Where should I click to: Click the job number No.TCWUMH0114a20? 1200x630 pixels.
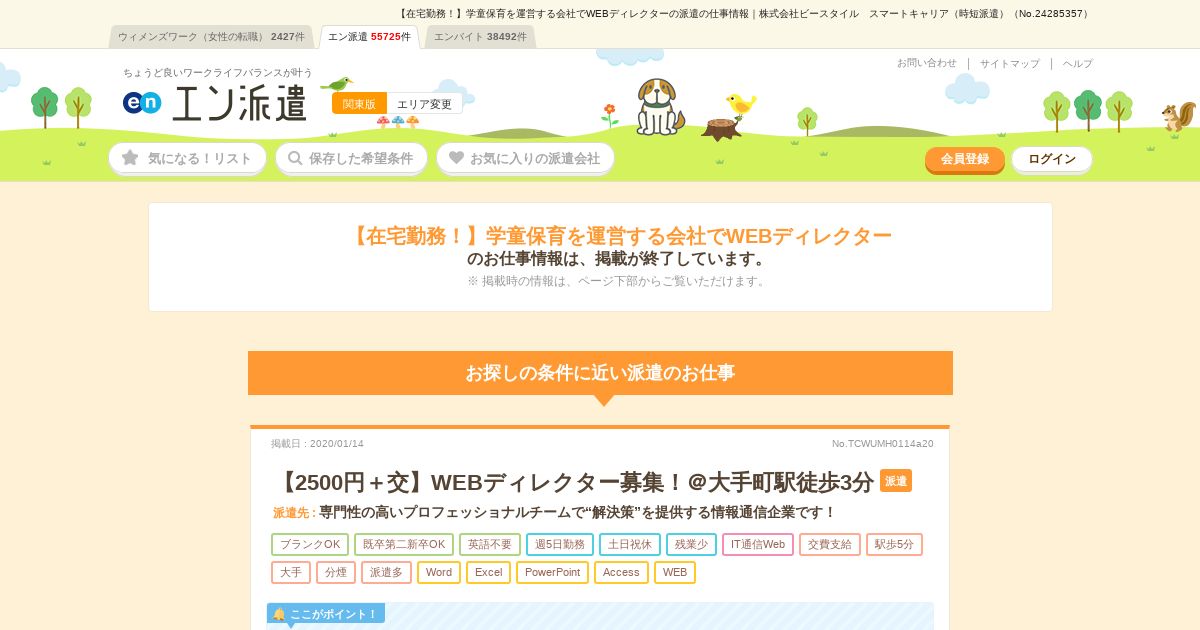point(883,444)
